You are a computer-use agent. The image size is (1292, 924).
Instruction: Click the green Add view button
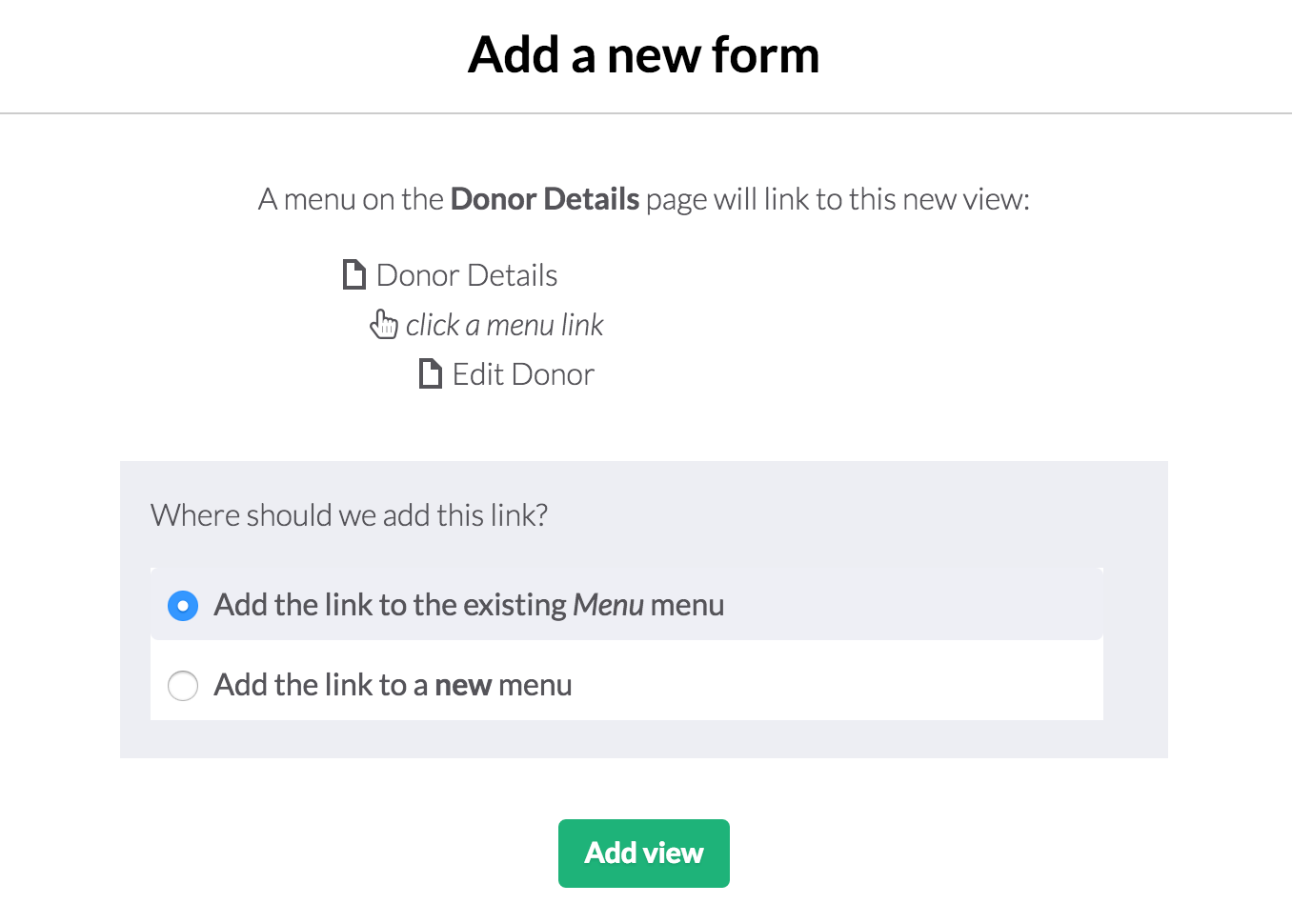[x=644, y=854]
